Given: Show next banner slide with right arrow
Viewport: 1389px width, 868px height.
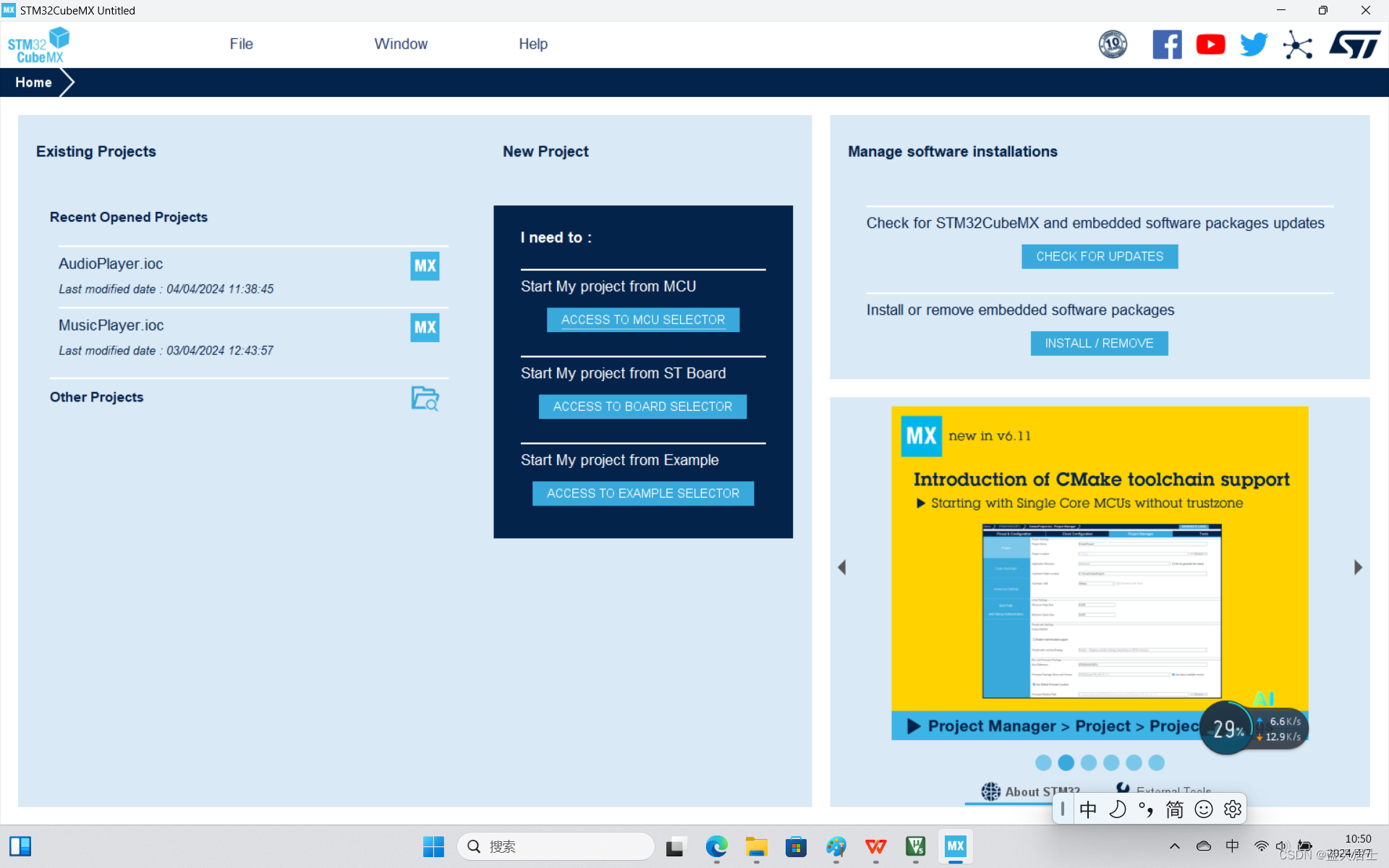Looking at the screenshot, I should 1358,568.
